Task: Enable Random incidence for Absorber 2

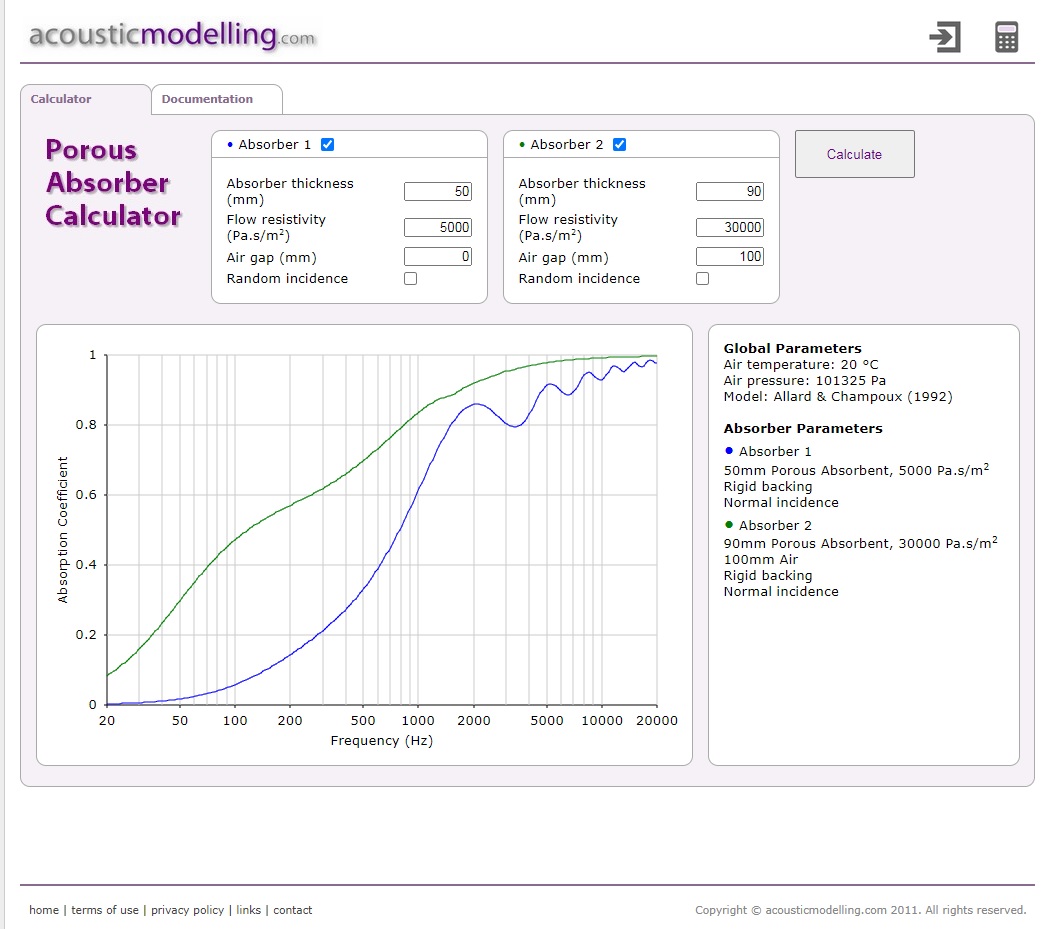Action: tap(702, 279)
